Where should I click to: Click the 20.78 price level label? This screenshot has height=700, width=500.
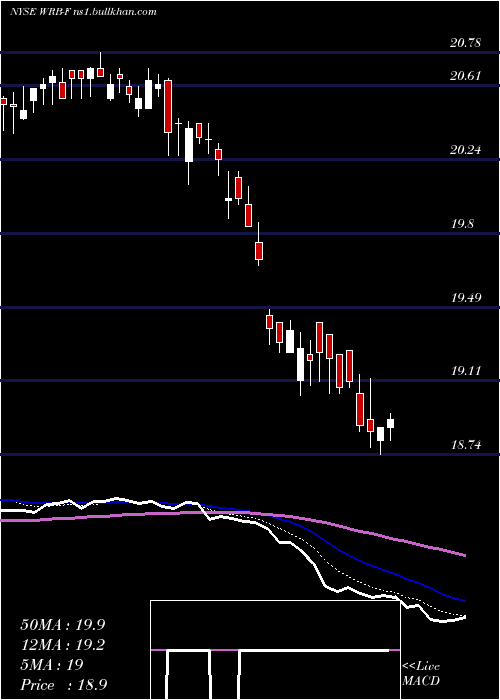point(466,43)
